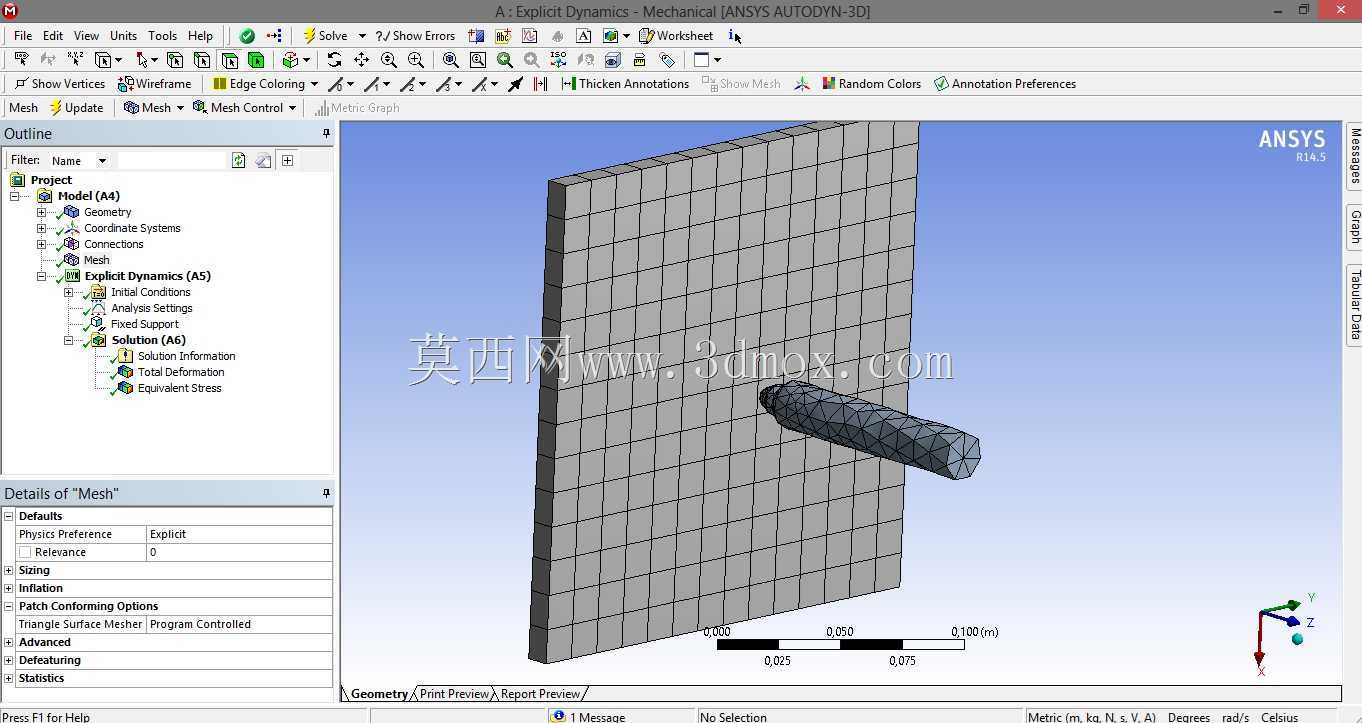Viewport: 1362px width, 723px height.
Task: Select the Pan view tool
Action: (x=361, y=60)
